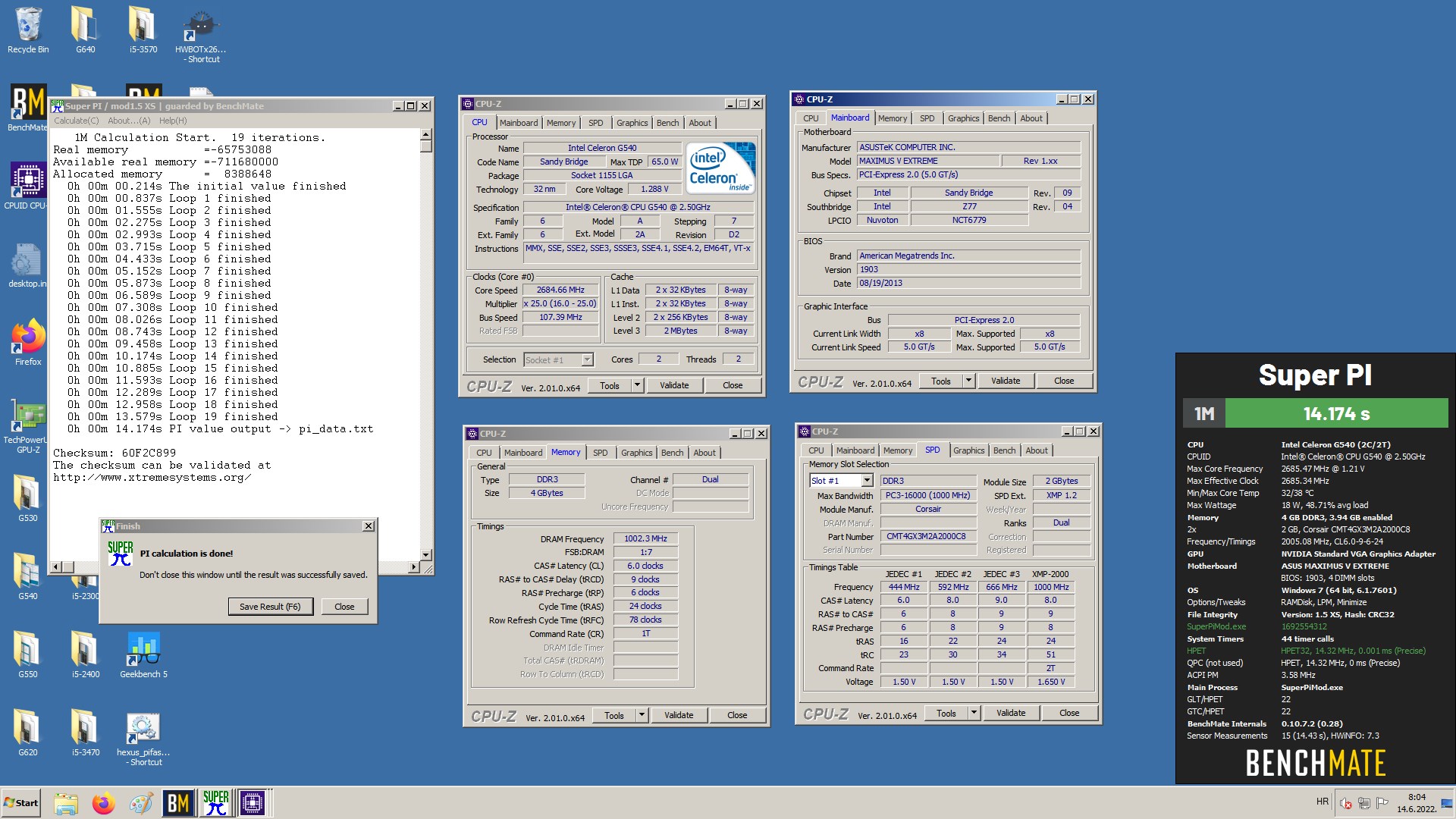The height and width of the screenshot is (819, 1456).
Task: Click the green 14.174 s result bar
Action: click(1336, 414)
